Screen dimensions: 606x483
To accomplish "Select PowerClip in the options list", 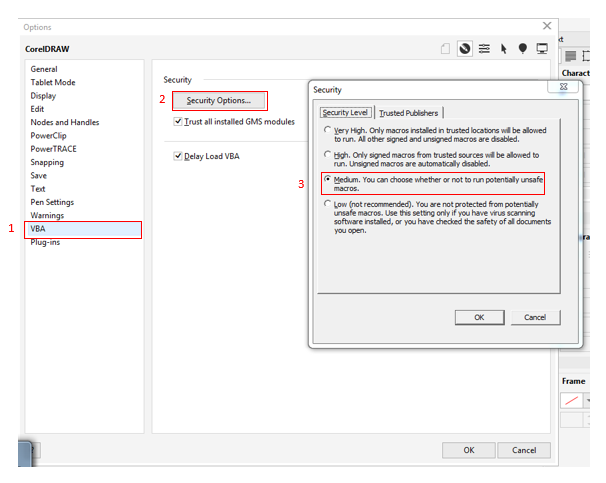I will (49, 136).
